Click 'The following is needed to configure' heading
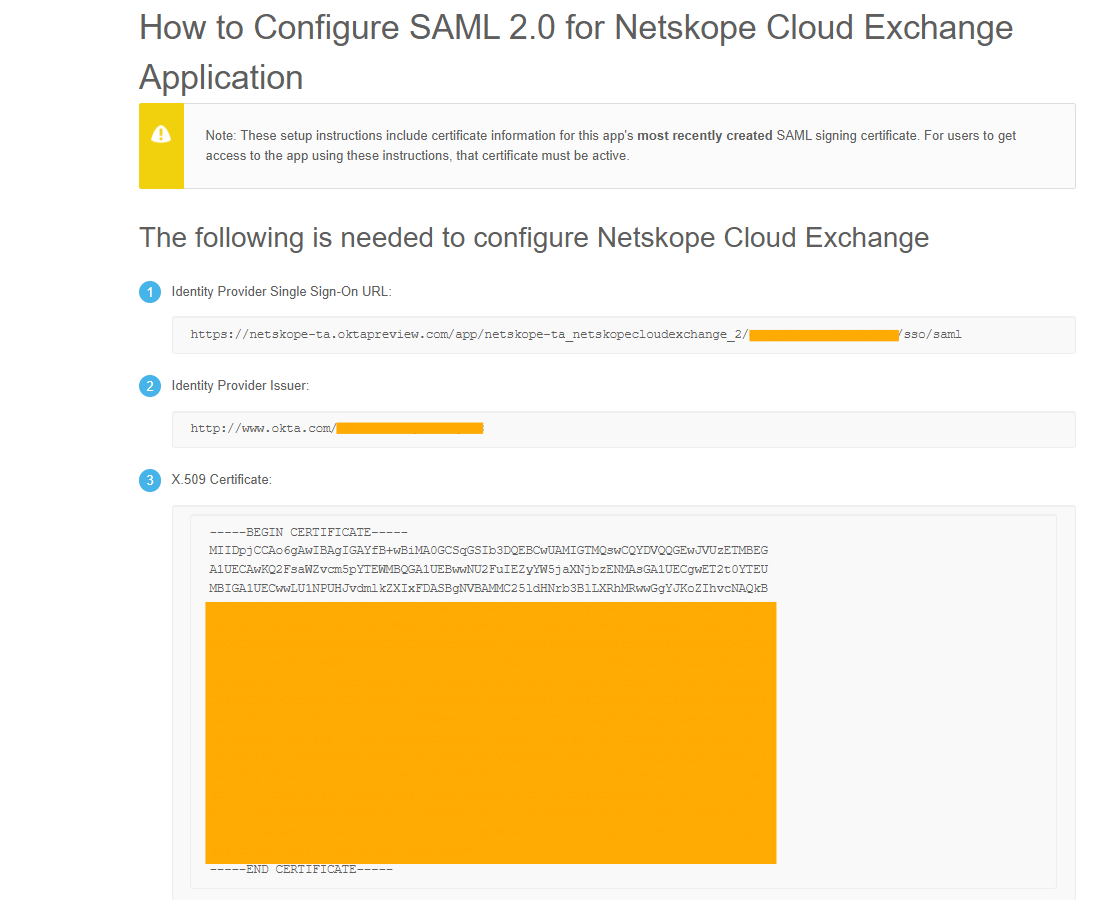Viewport: 1118px width, 900px height. click(534, 237)
